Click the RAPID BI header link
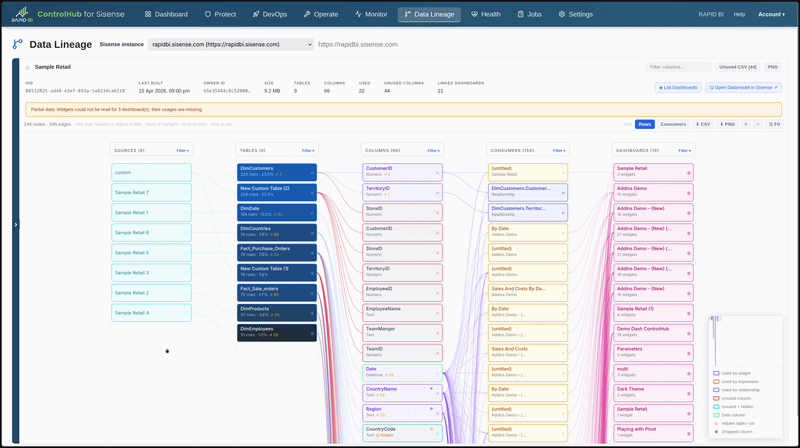Screen dimensions: 800x448 tap(711, 14)
